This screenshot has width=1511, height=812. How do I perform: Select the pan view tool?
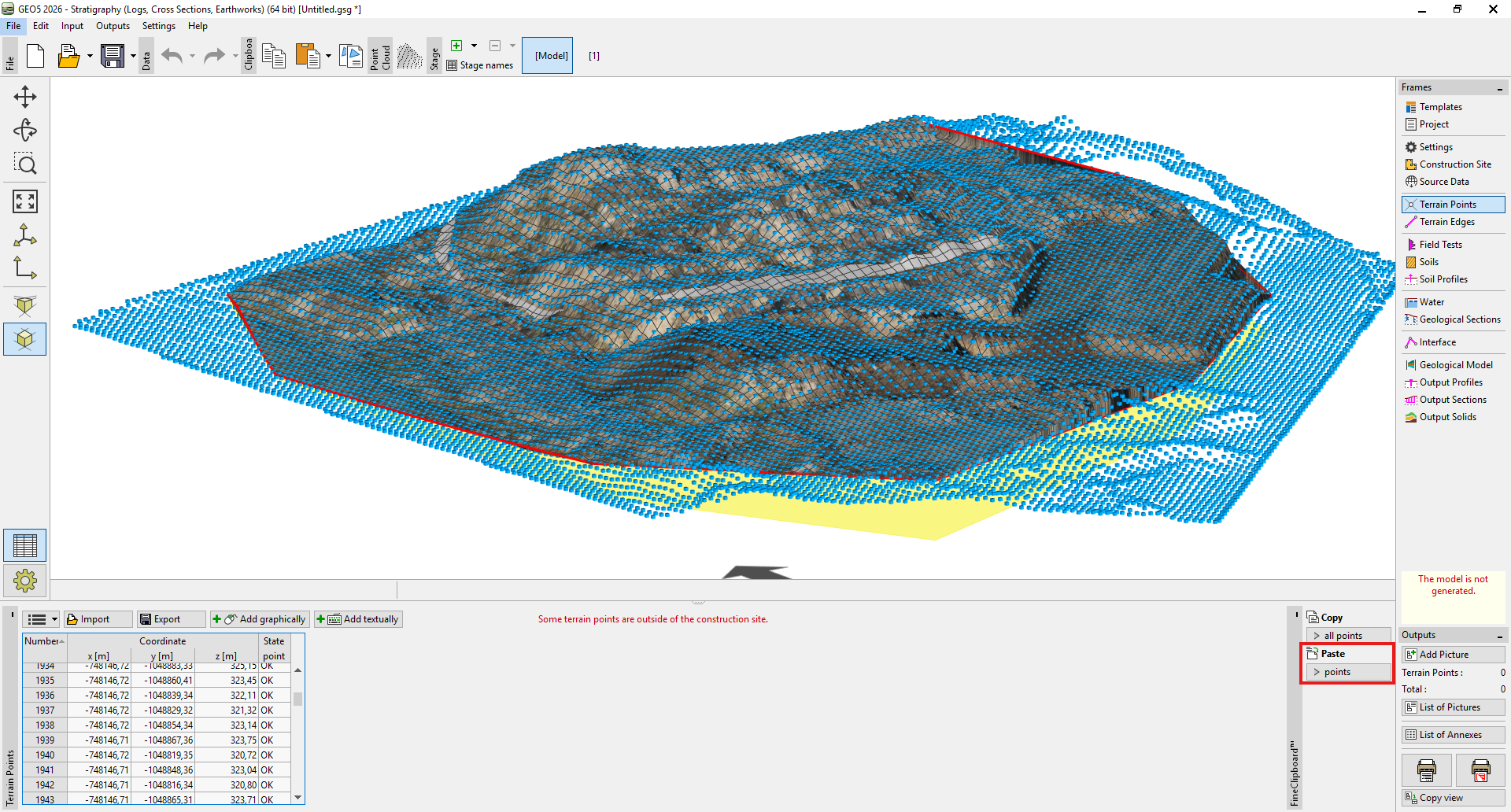click(25, 97)
